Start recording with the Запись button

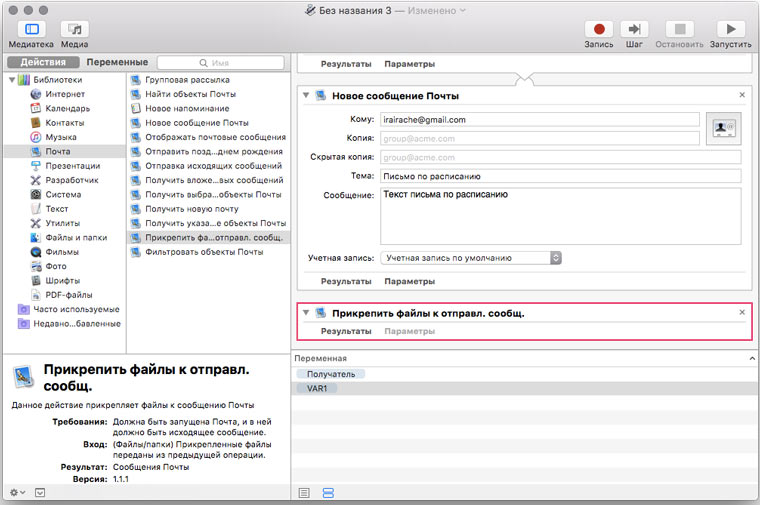[x=599, y=29]
